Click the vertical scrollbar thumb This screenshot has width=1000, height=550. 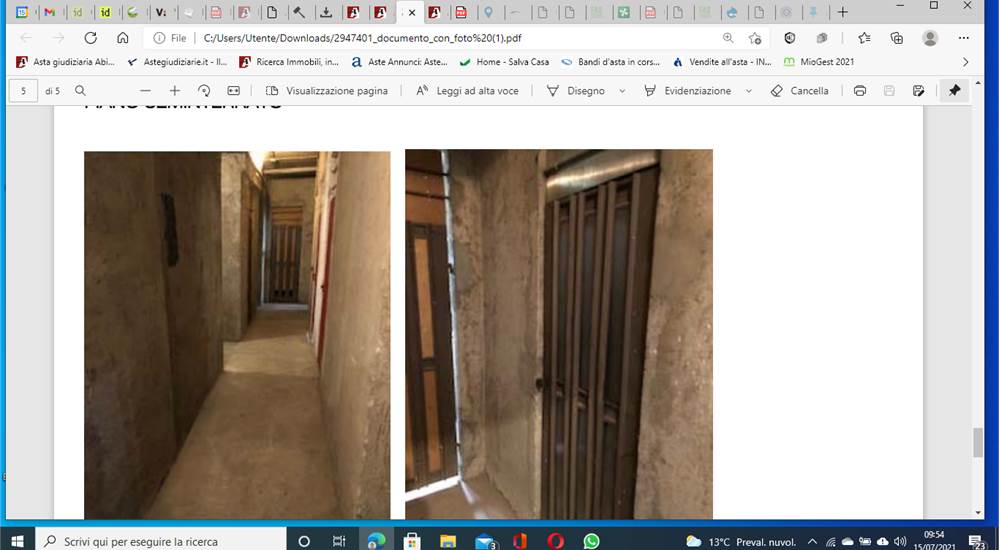[x=978, y=442]
